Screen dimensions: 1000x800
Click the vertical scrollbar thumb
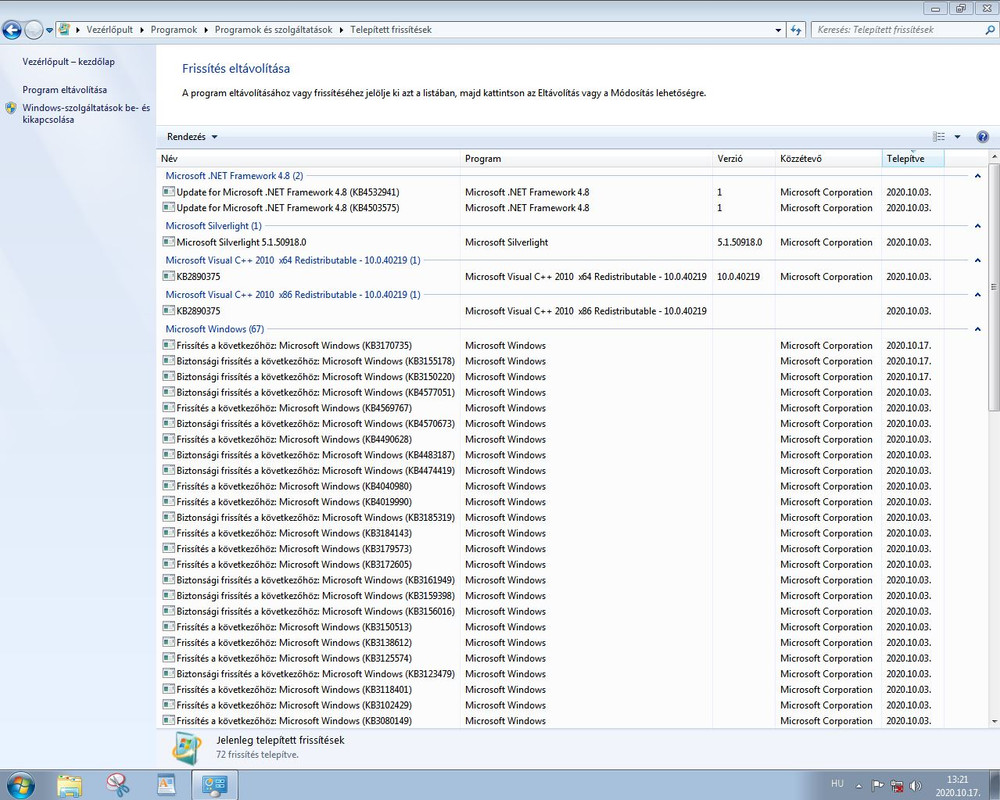click(994, 287)
